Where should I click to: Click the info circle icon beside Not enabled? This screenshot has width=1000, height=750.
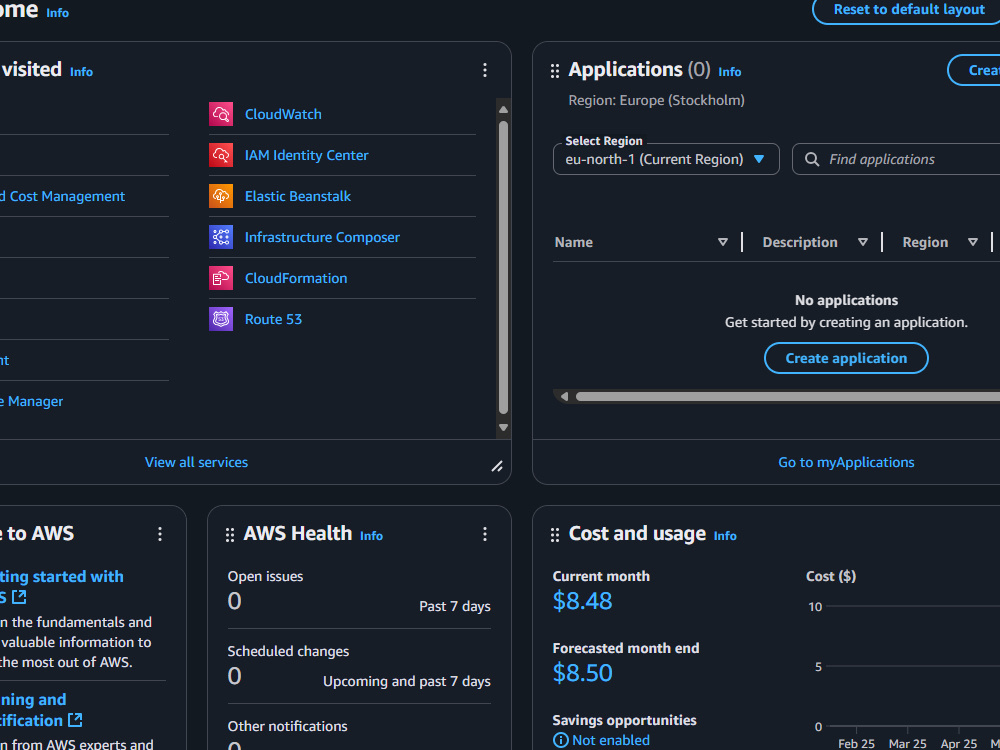[561, 740]
